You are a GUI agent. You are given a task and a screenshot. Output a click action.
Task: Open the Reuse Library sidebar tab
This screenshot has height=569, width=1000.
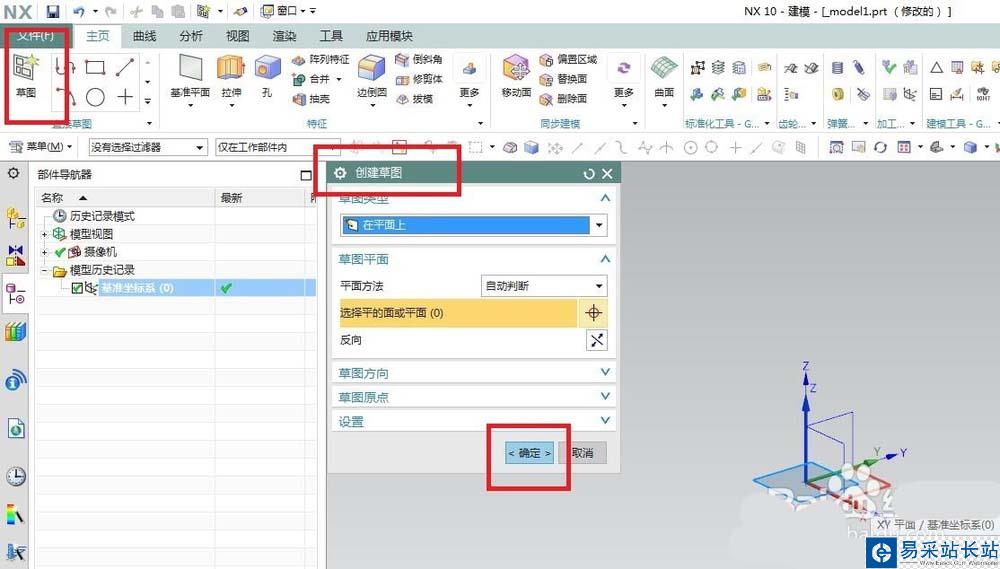pyautogui.click(x=16, y=332)
